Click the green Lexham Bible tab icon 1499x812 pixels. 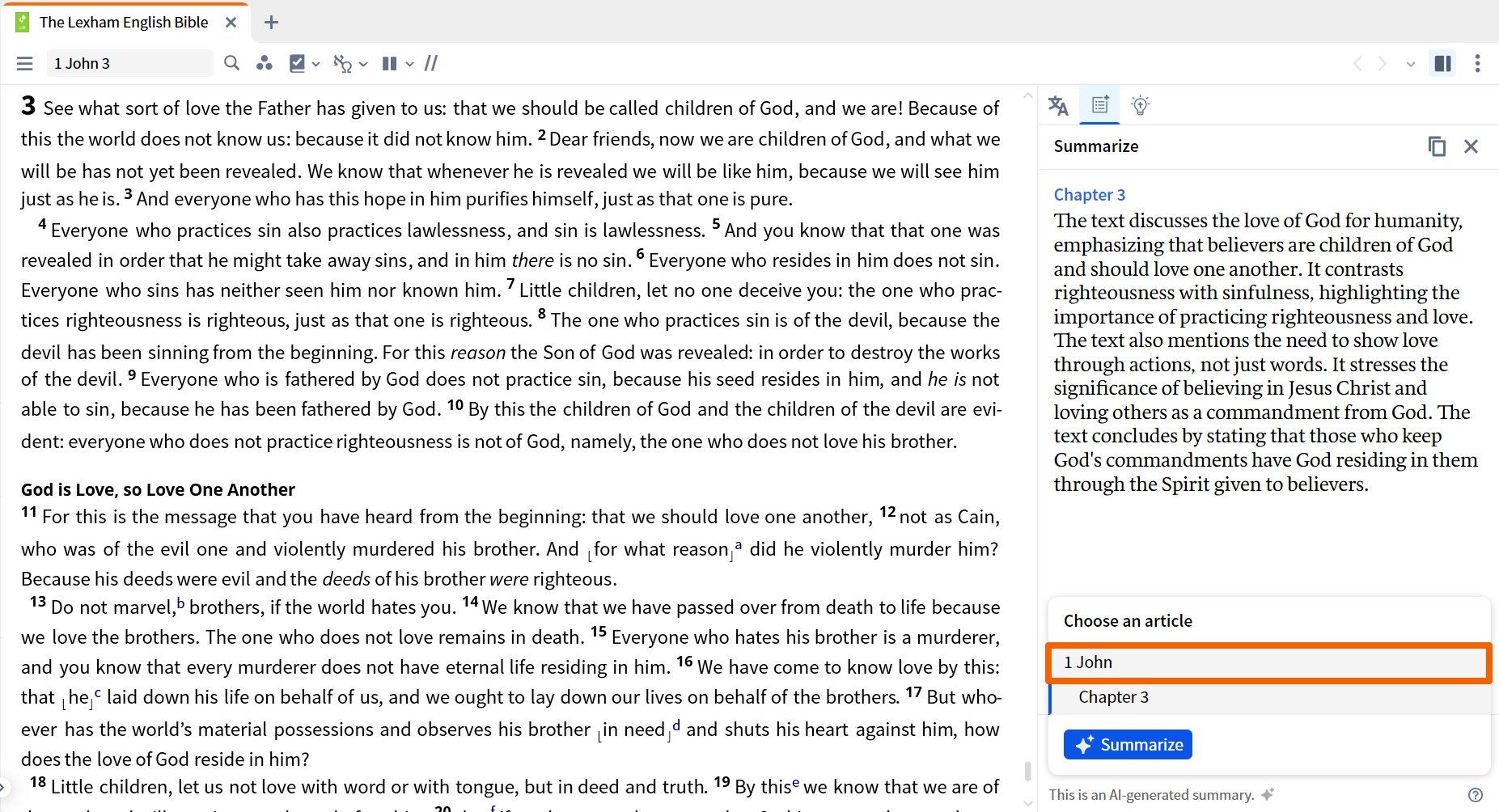click(23, 22)
